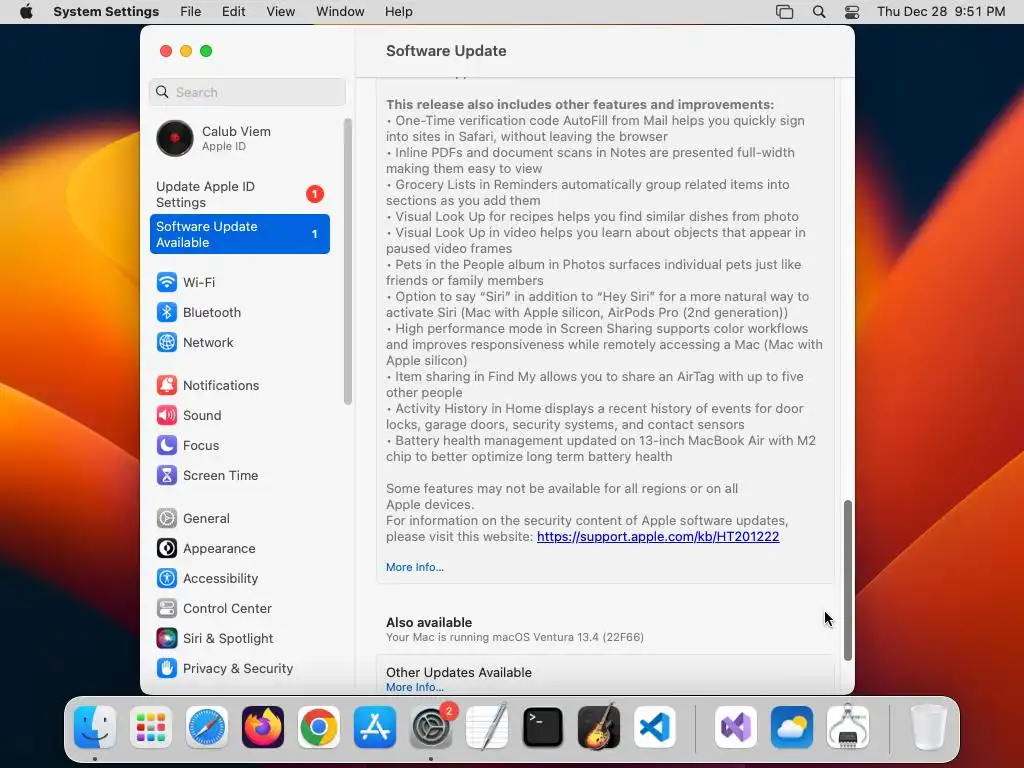Open the Focus moon icon

[x=167, y=445]
